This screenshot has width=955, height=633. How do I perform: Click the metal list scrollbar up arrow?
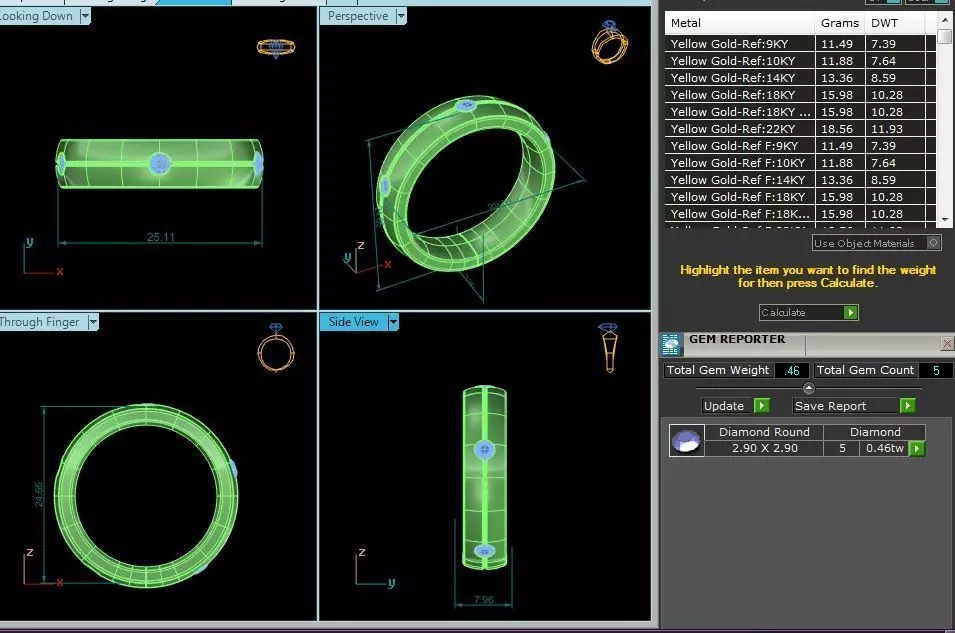click(945, 19)
